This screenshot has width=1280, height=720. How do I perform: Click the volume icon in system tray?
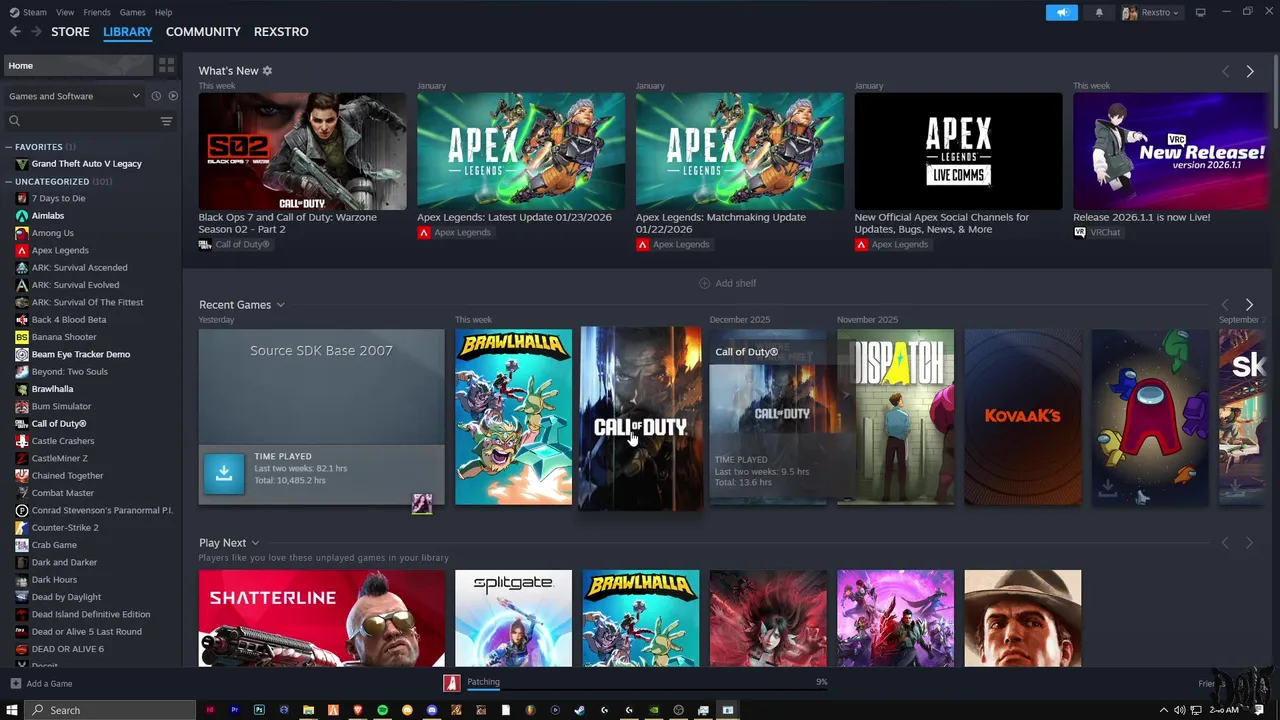pos(1180,710)
